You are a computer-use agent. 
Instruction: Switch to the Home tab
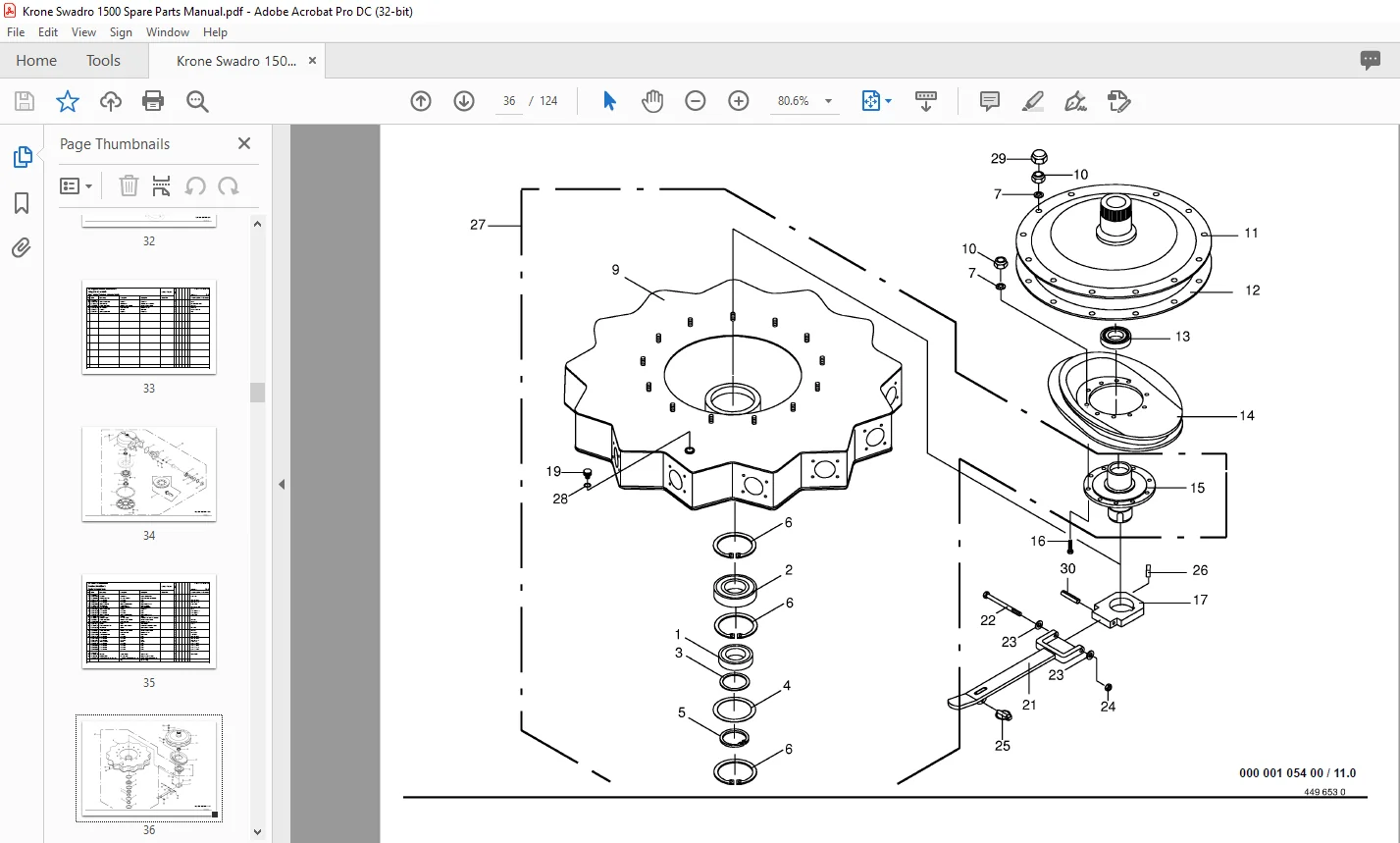point(36,61)
